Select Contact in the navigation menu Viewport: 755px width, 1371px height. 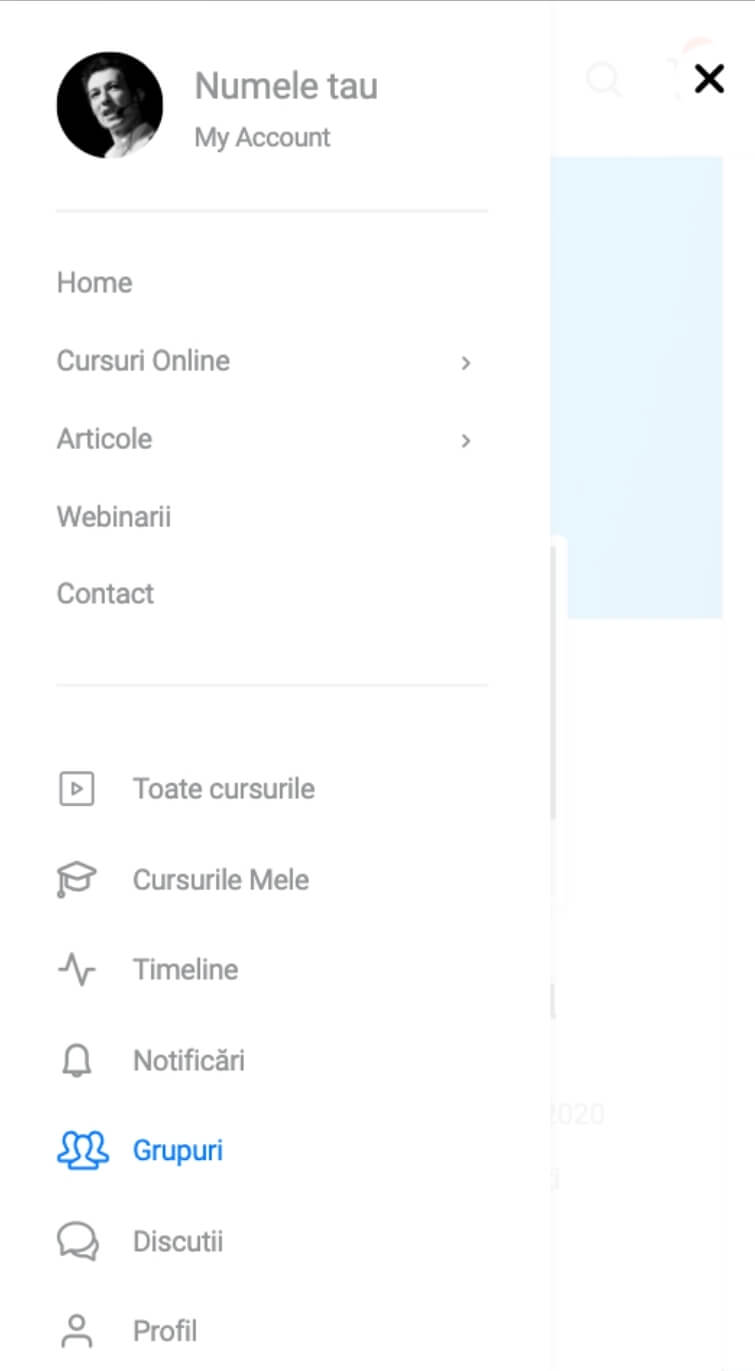(105, 593)
